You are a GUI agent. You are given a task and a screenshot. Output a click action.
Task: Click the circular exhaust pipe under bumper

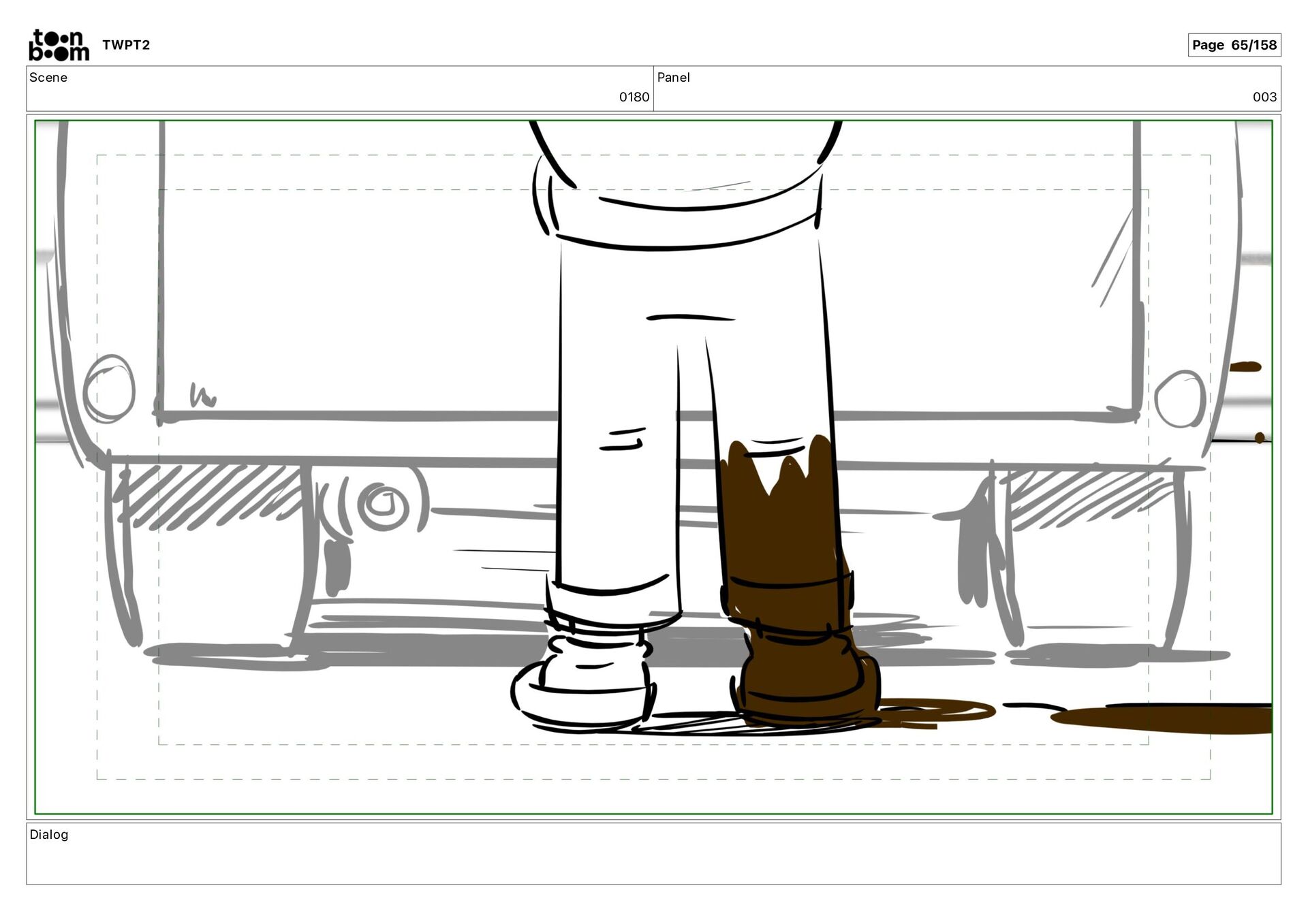click(383, 506)
